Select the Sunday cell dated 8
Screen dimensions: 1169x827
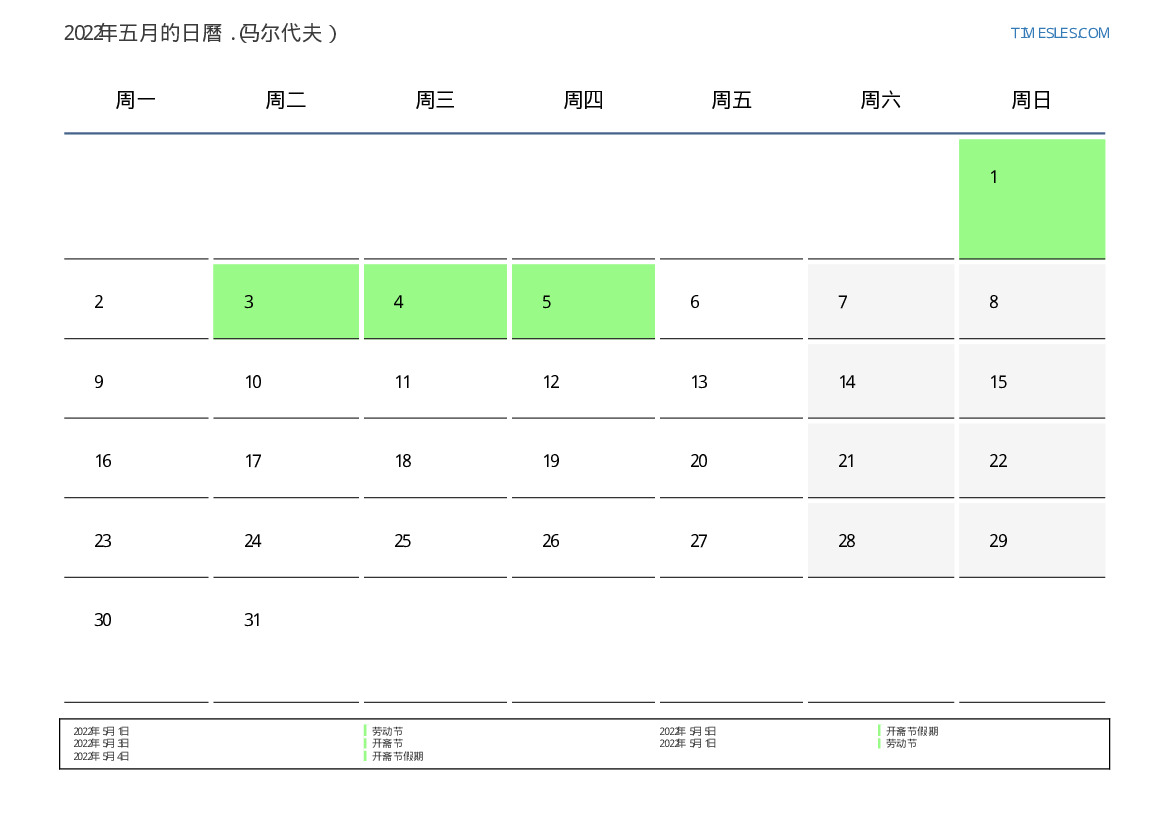click(1032, 301)
